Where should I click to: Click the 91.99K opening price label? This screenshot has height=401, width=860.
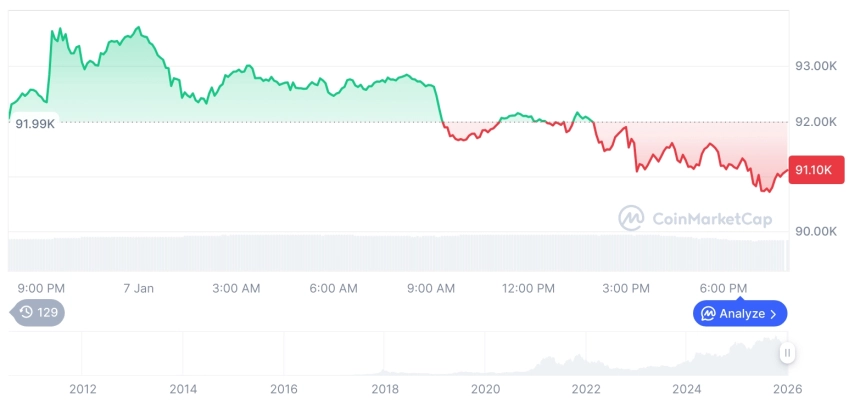coord(35,123)
